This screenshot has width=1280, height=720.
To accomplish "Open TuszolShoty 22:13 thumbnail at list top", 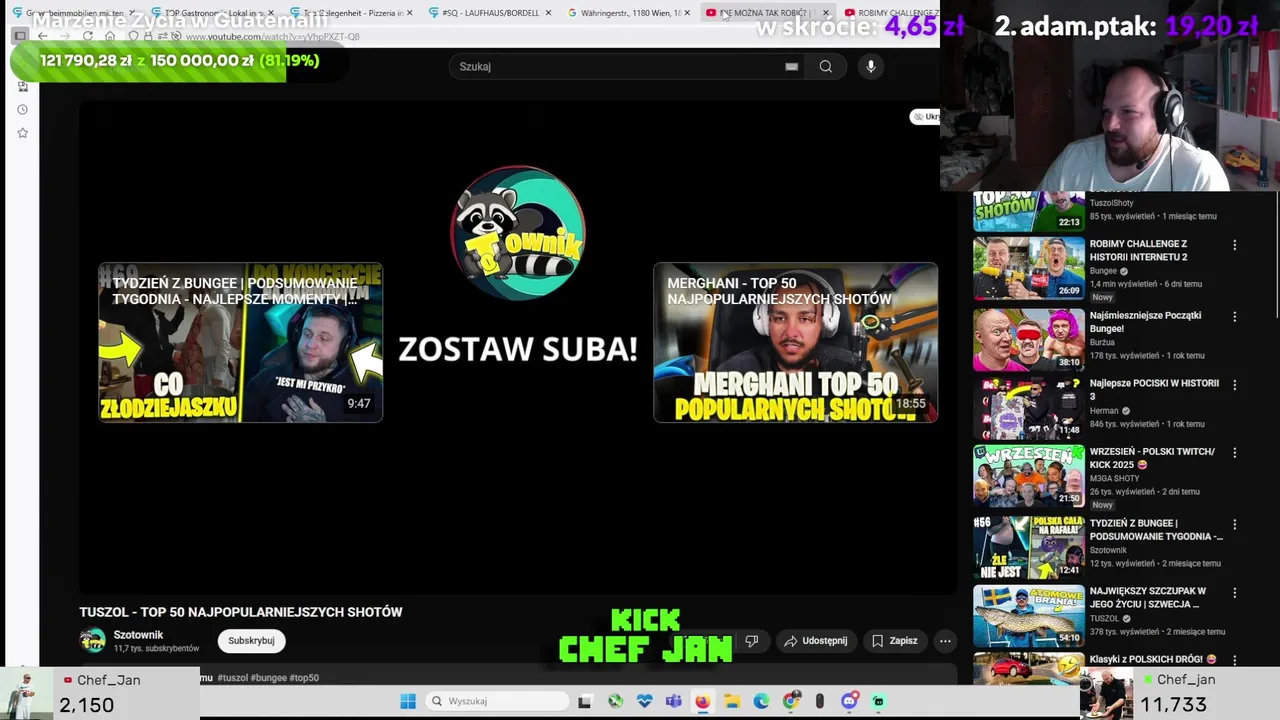I will 1028,211.
